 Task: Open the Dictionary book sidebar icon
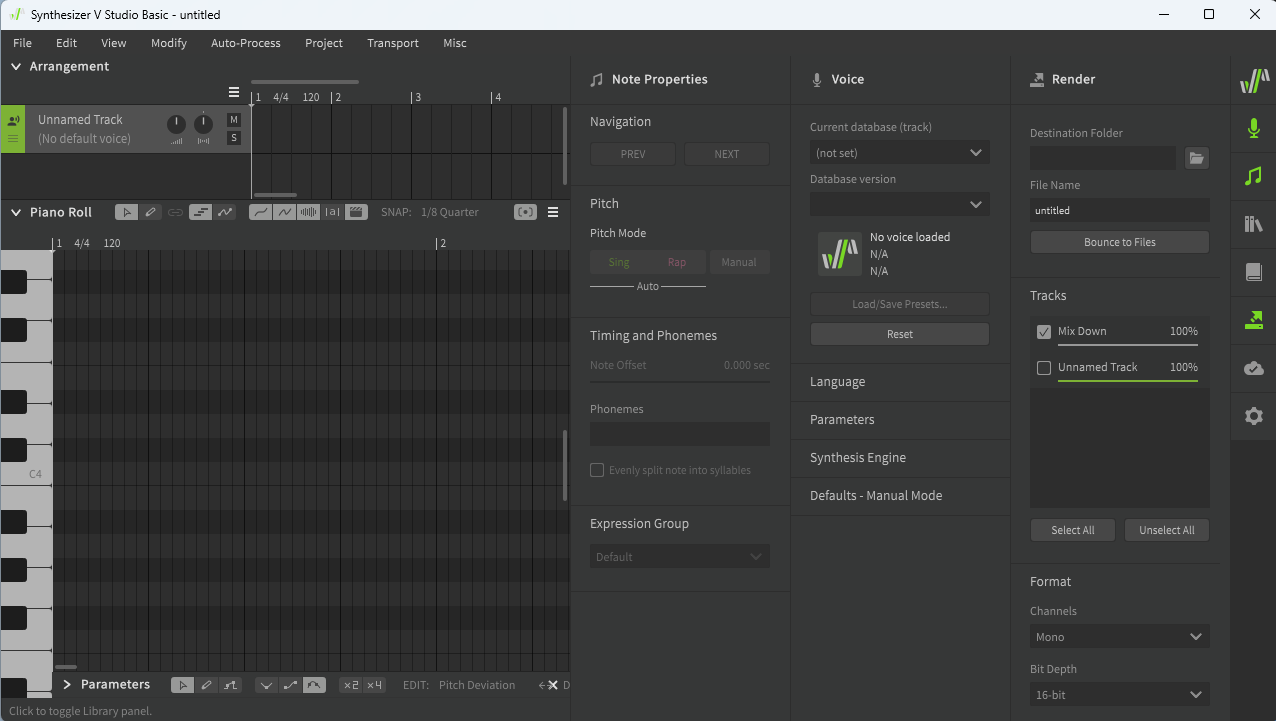[x=1254, y=272]
